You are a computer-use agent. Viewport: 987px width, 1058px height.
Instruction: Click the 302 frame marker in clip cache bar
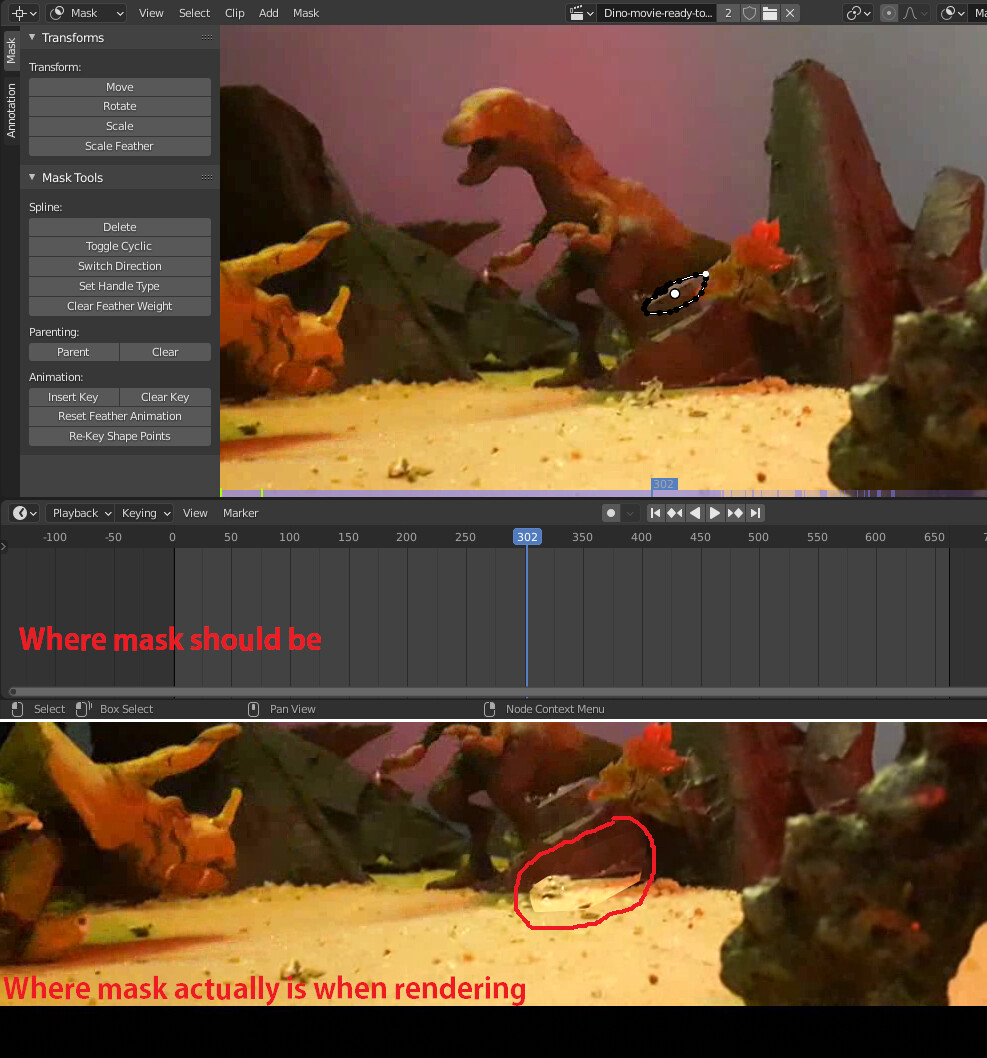point(664,484)
